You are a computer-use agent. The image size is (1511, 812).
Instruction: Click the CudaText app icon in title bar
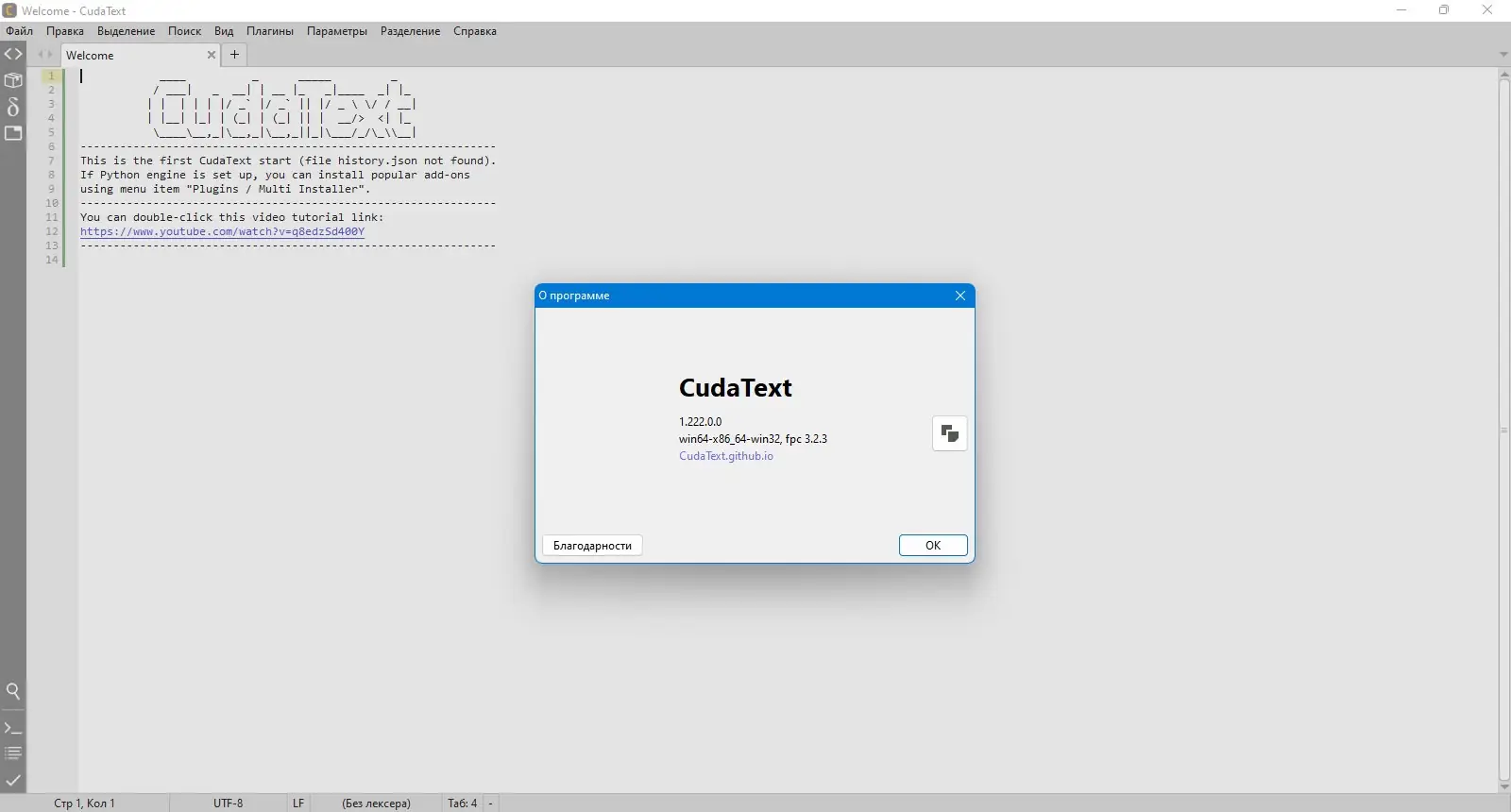[x=9, y=10]
